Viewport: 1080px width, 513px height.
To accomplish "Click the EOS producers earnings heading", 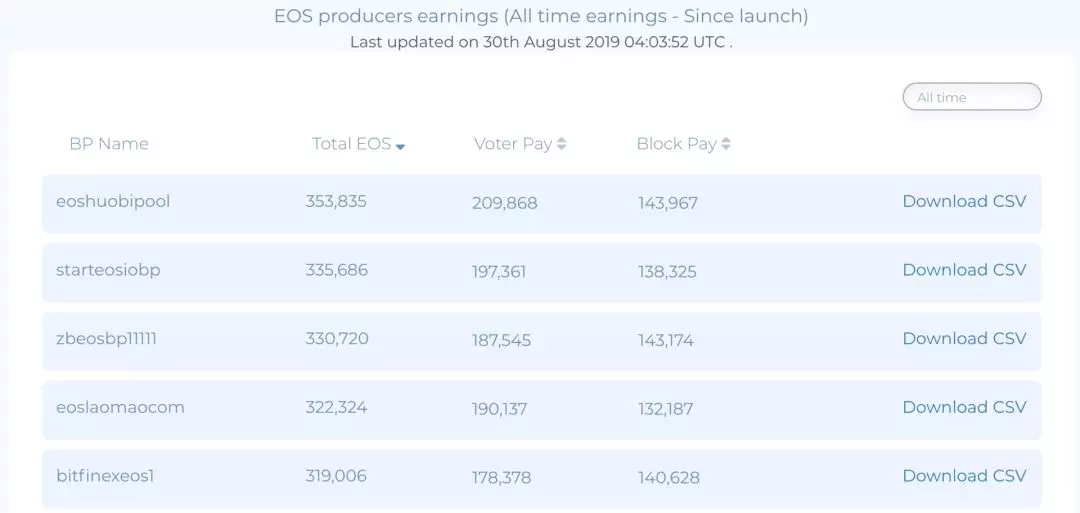I will 541,16.
